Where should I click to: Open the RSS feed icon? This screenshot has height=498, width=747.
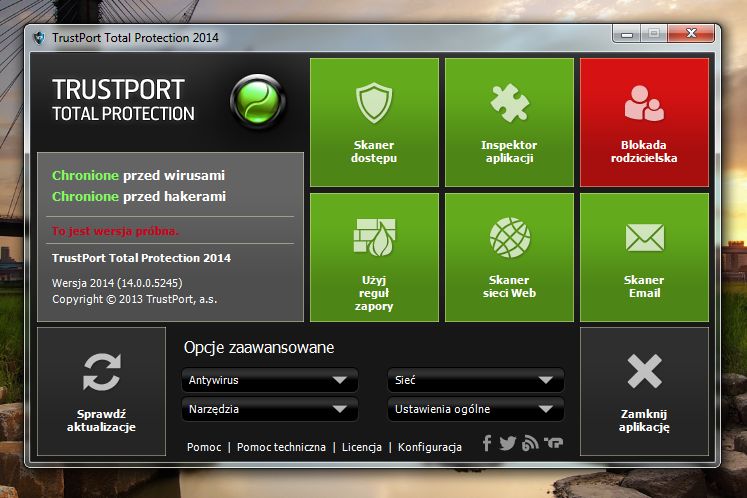530,443
